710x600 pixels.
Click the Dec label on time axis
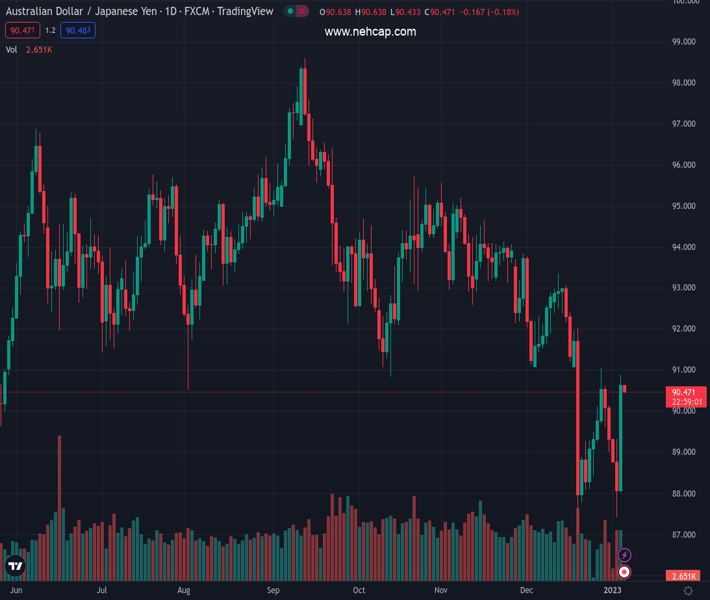527,591
